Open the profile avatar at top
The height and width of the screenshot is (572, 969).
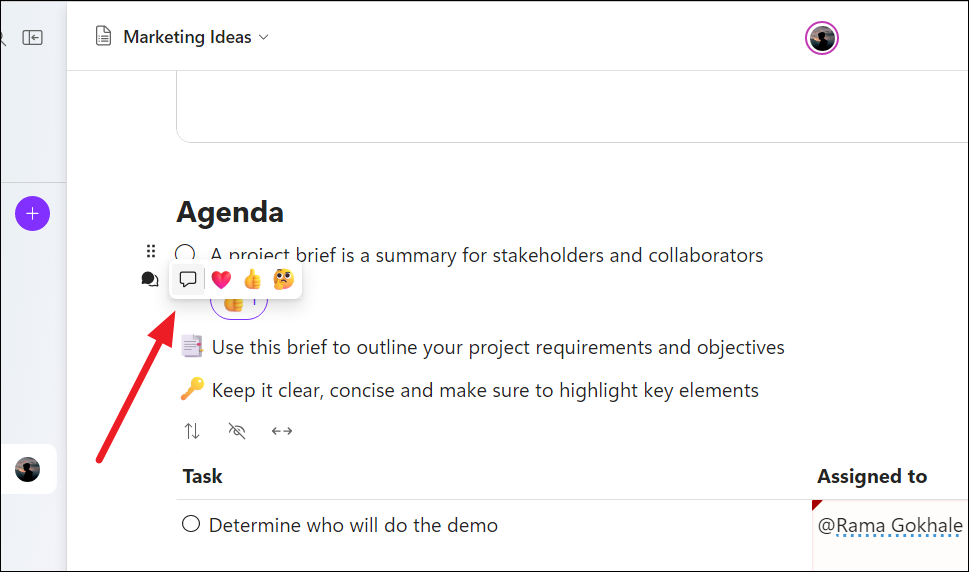point(822,38)
